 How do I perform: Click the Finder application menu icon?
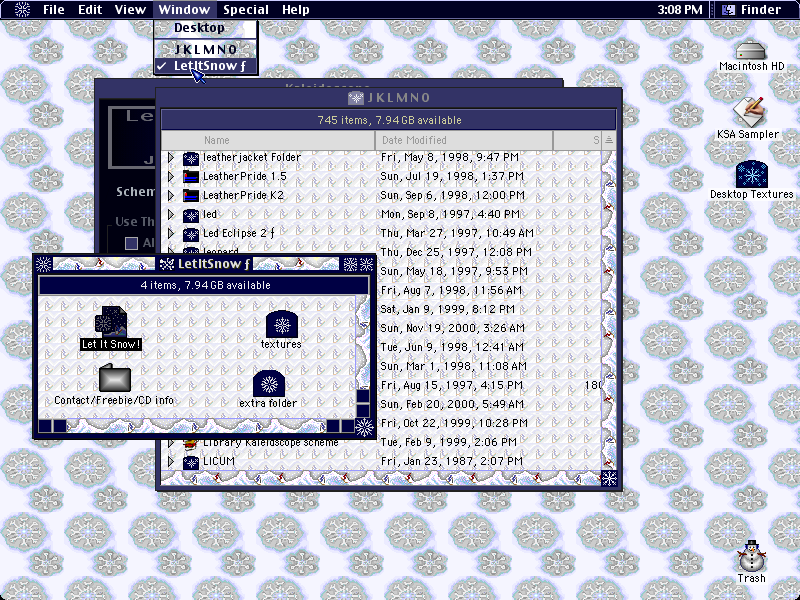tap(728, 9)
